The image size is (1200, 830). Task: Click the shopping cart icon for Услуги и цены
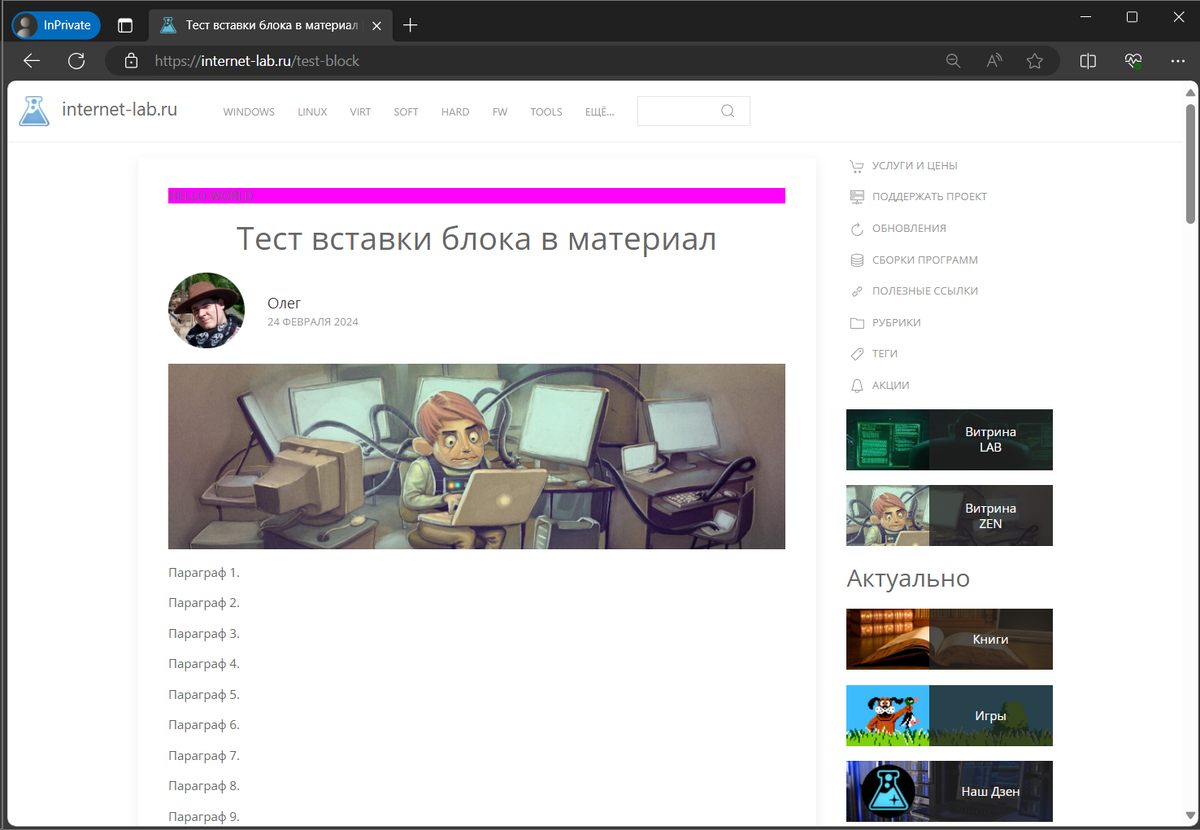[856, 166]
